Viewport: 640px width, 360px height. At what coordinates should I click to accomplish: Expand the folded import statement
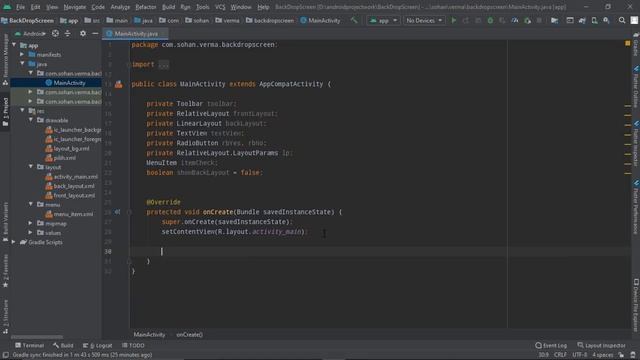(x=164, y=64)
